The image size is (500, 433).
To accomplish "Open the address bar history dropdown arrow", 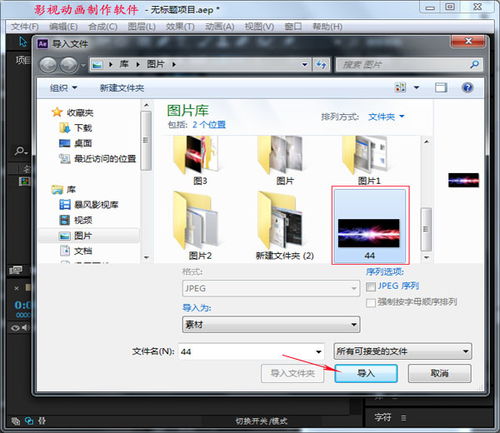I will [304, 64].
